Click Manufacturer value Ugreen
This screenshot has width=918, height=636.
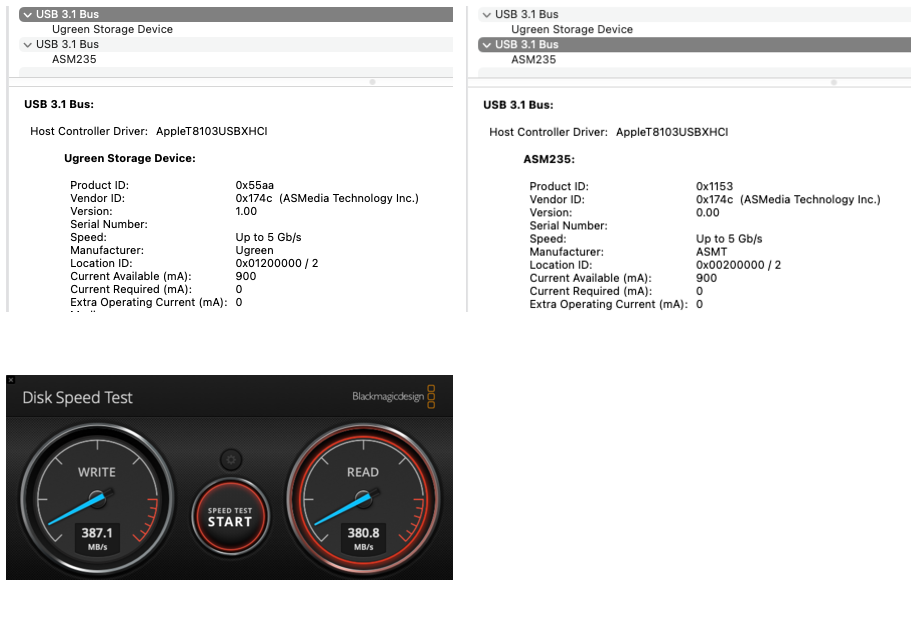pyautogui.click(x=255, y=250)
